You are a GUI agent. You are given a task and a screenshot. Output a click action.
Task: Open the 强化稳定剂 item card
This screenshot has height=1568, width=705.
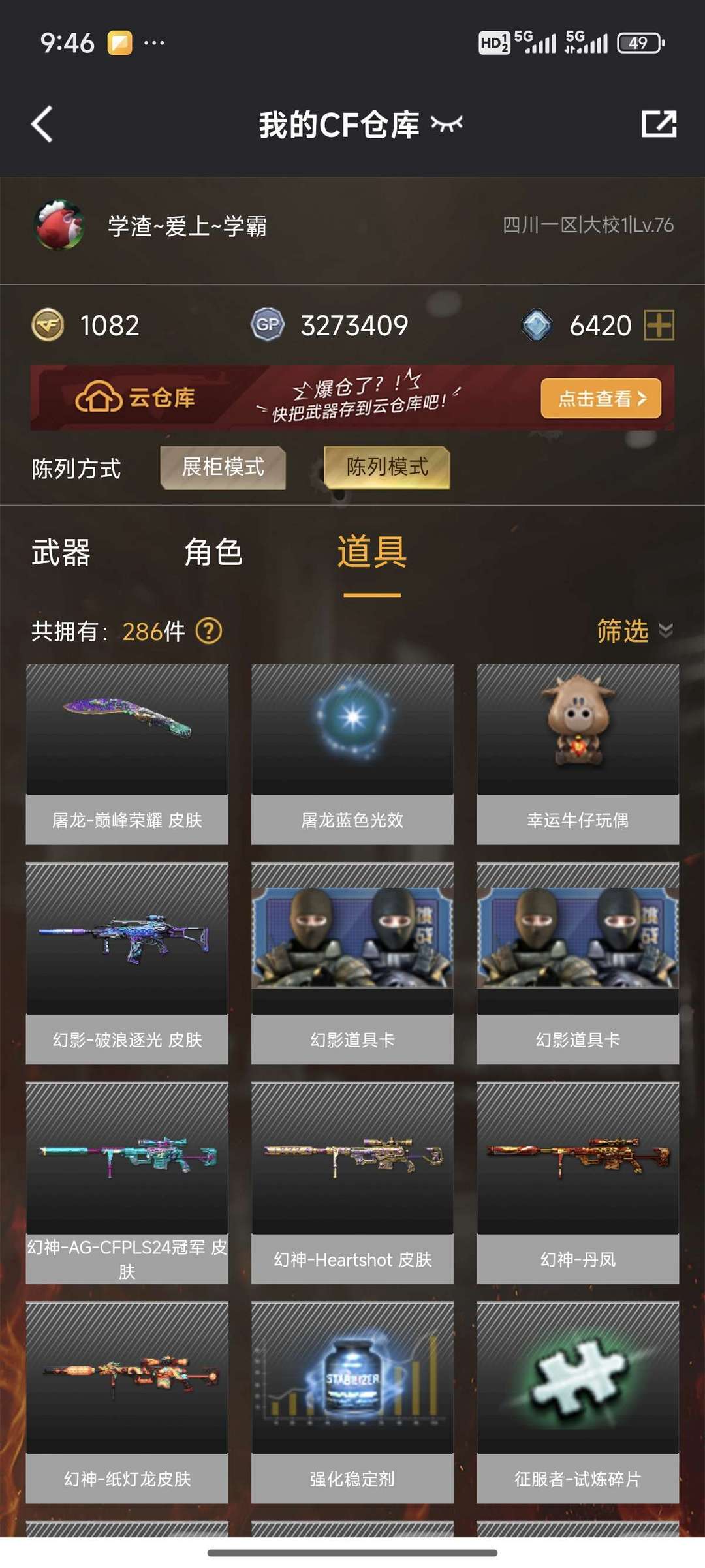pyautogui.click(x=352, y=1402)
